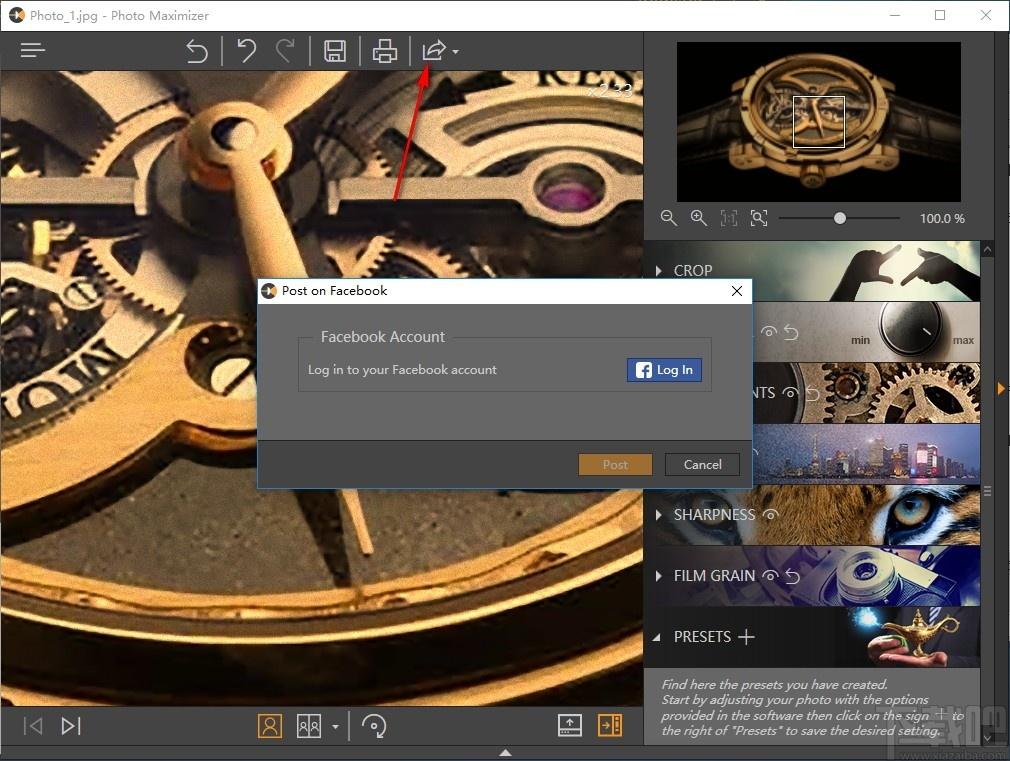
Task: Turn the min/max knob dial
Action: coord(910,330)
